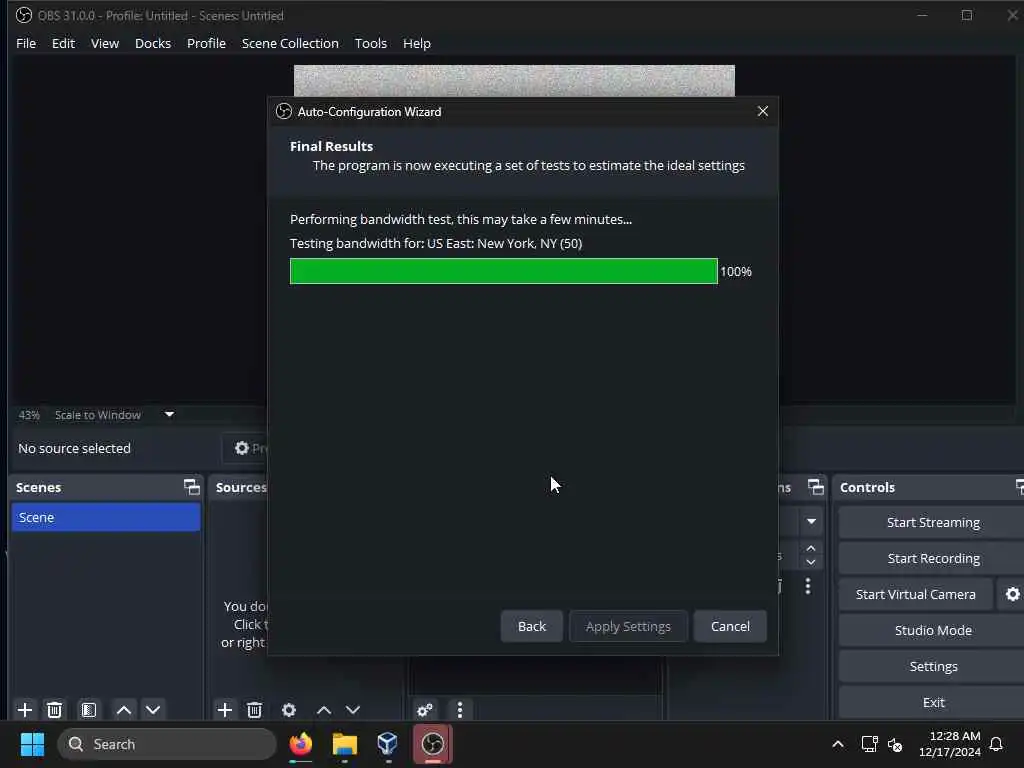Screen dimensions: 1024x768
Task: Expand the Scale to Window dropdown
Action: pyautogui.click(x=169, y=415)
